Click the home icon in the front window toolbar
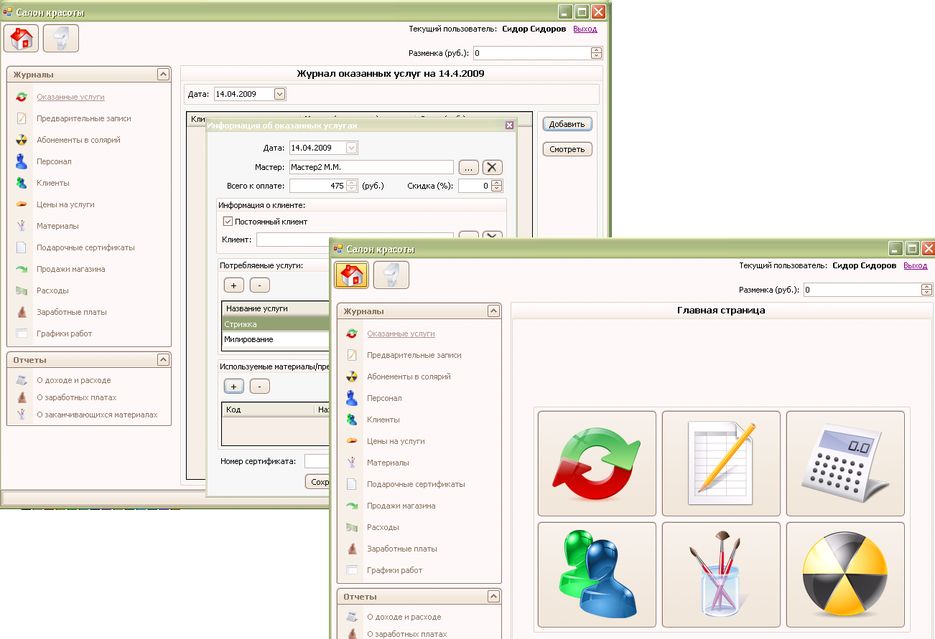The width and height of the screenshot is (935, 639). pyautogui.click(x=351, y=275)
